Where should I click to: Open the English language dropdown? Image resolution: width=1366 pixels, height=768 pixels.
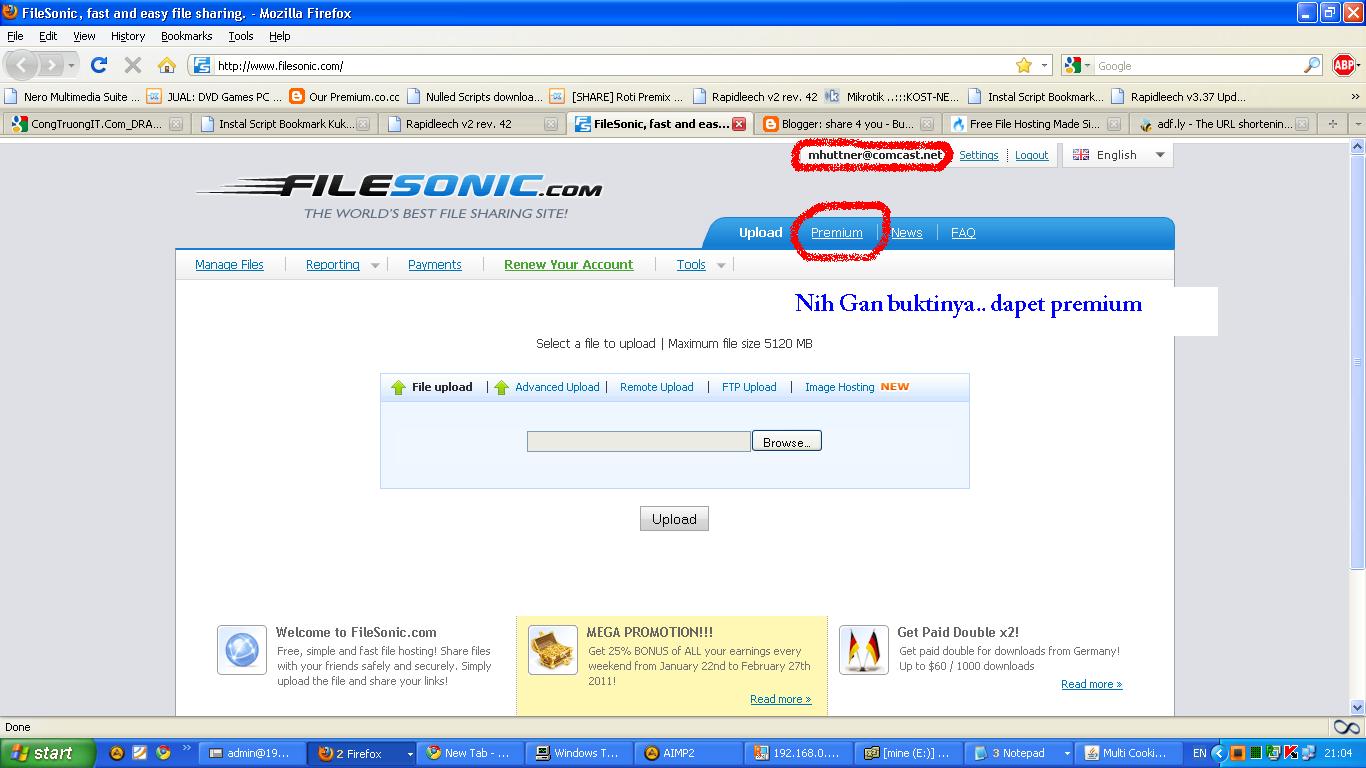[x=1118, y=155]
